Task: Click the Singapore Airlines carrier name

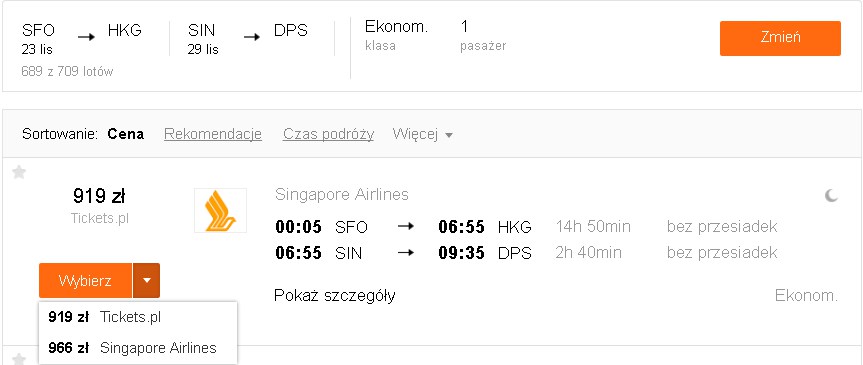Action: (342, 194)
